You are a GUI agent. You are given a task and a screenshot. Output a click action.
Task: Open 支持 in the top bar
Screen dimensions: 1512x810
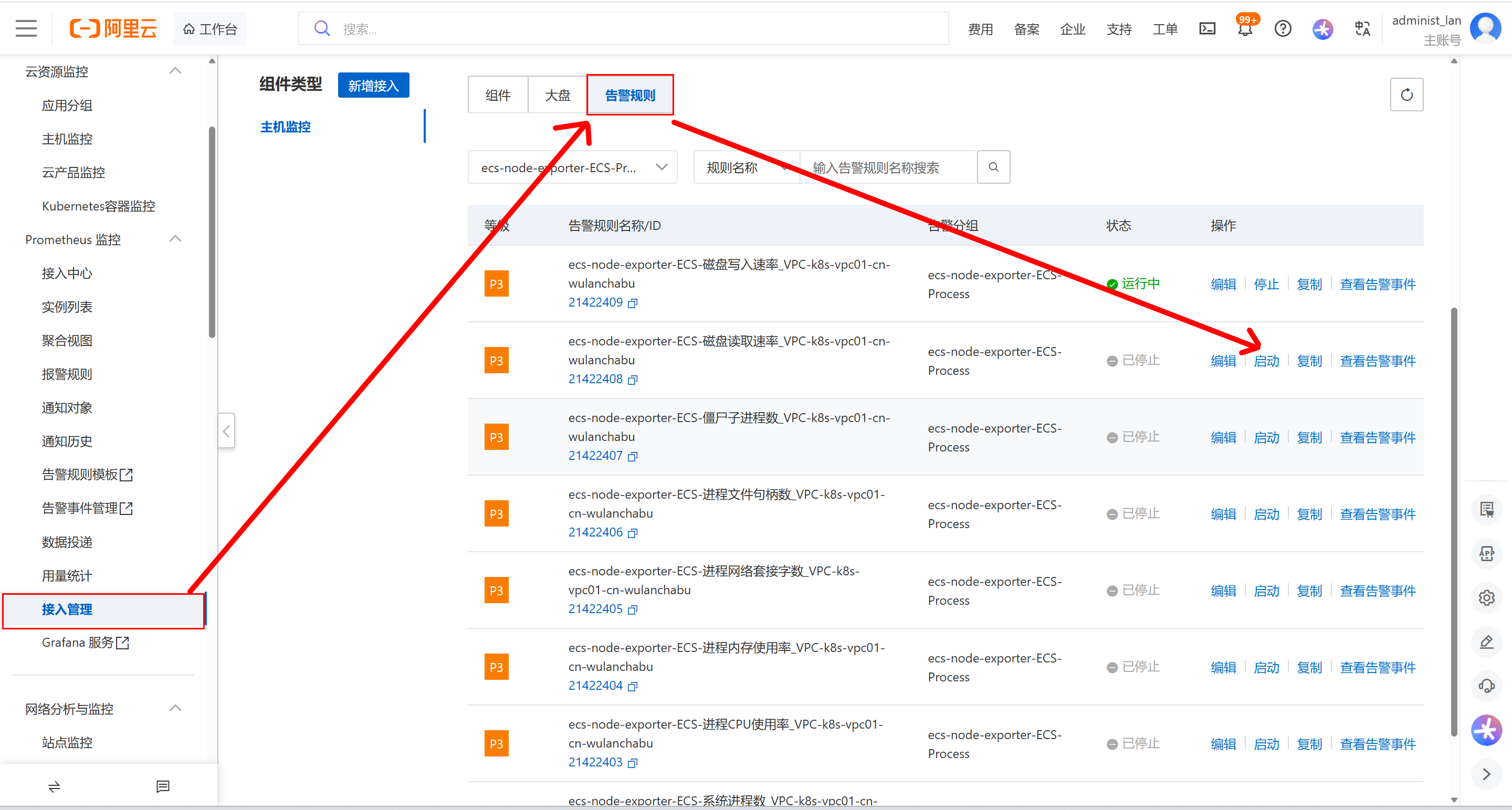(1119, 29)
